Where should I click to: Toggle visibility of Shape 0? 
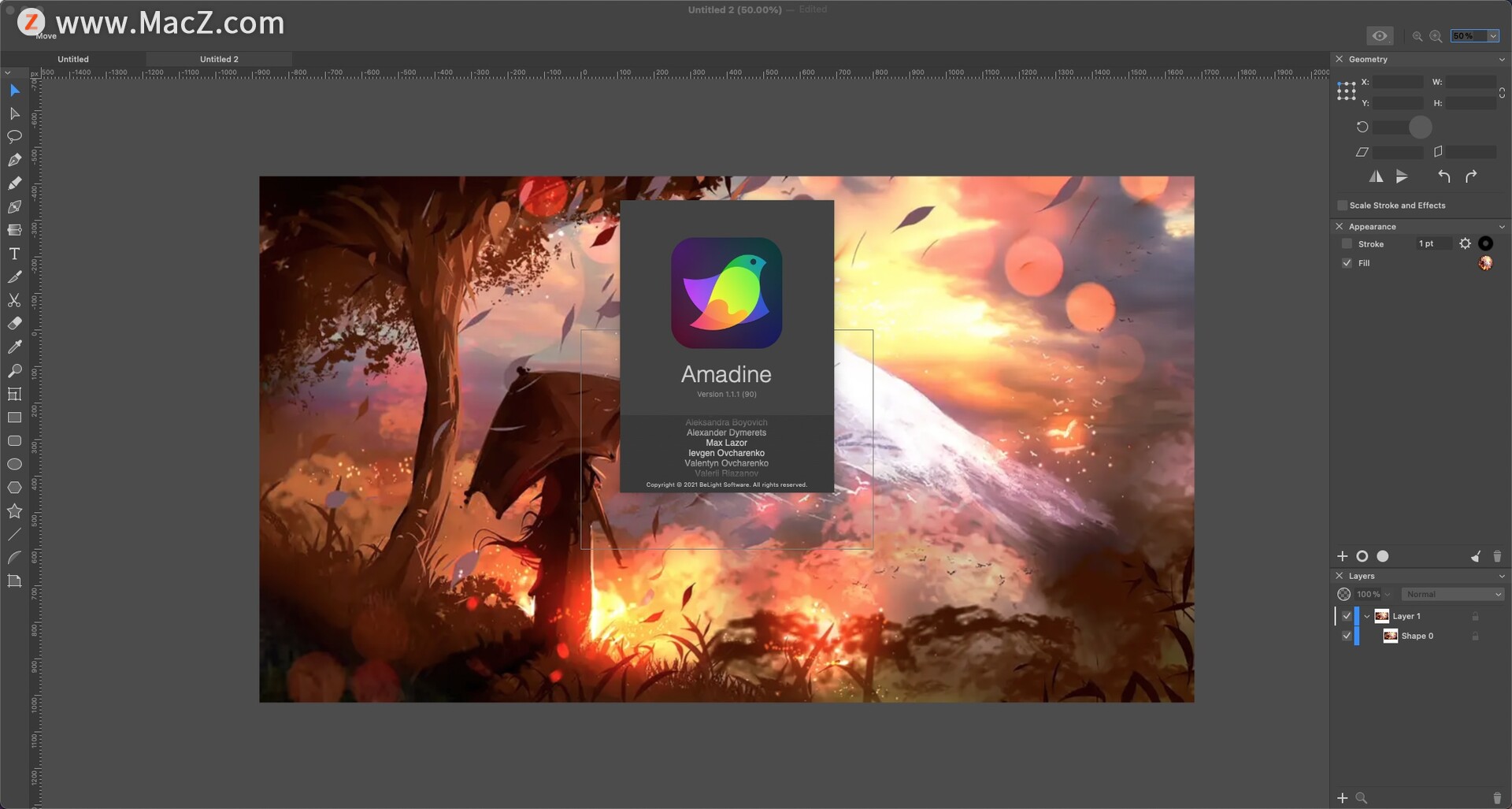pos(1347,636)
